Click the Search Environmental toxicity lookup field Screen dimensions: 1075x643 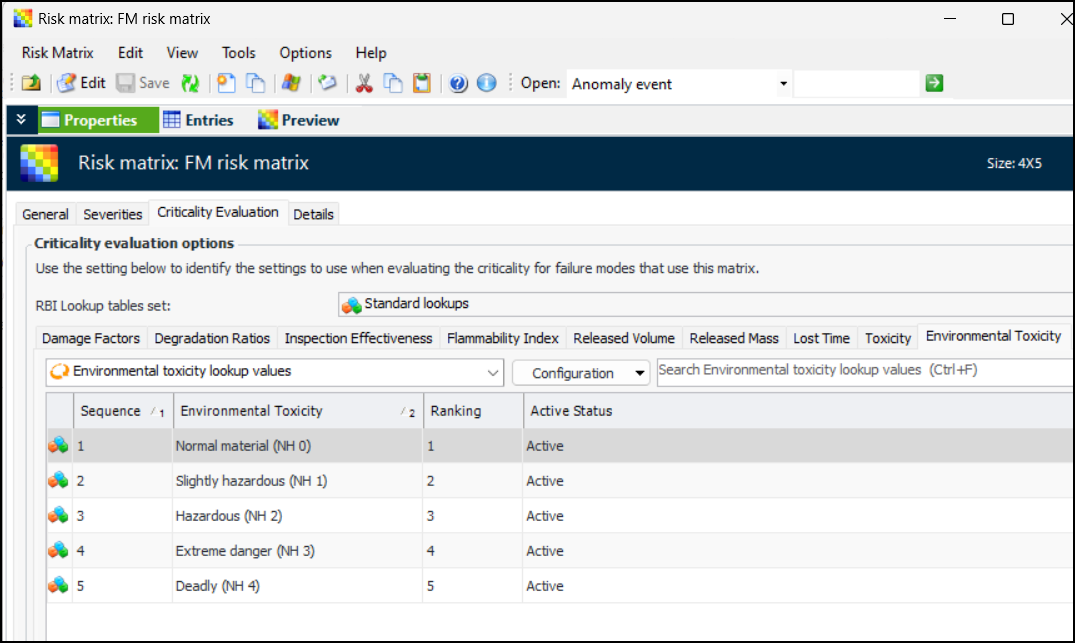[864, 371]
